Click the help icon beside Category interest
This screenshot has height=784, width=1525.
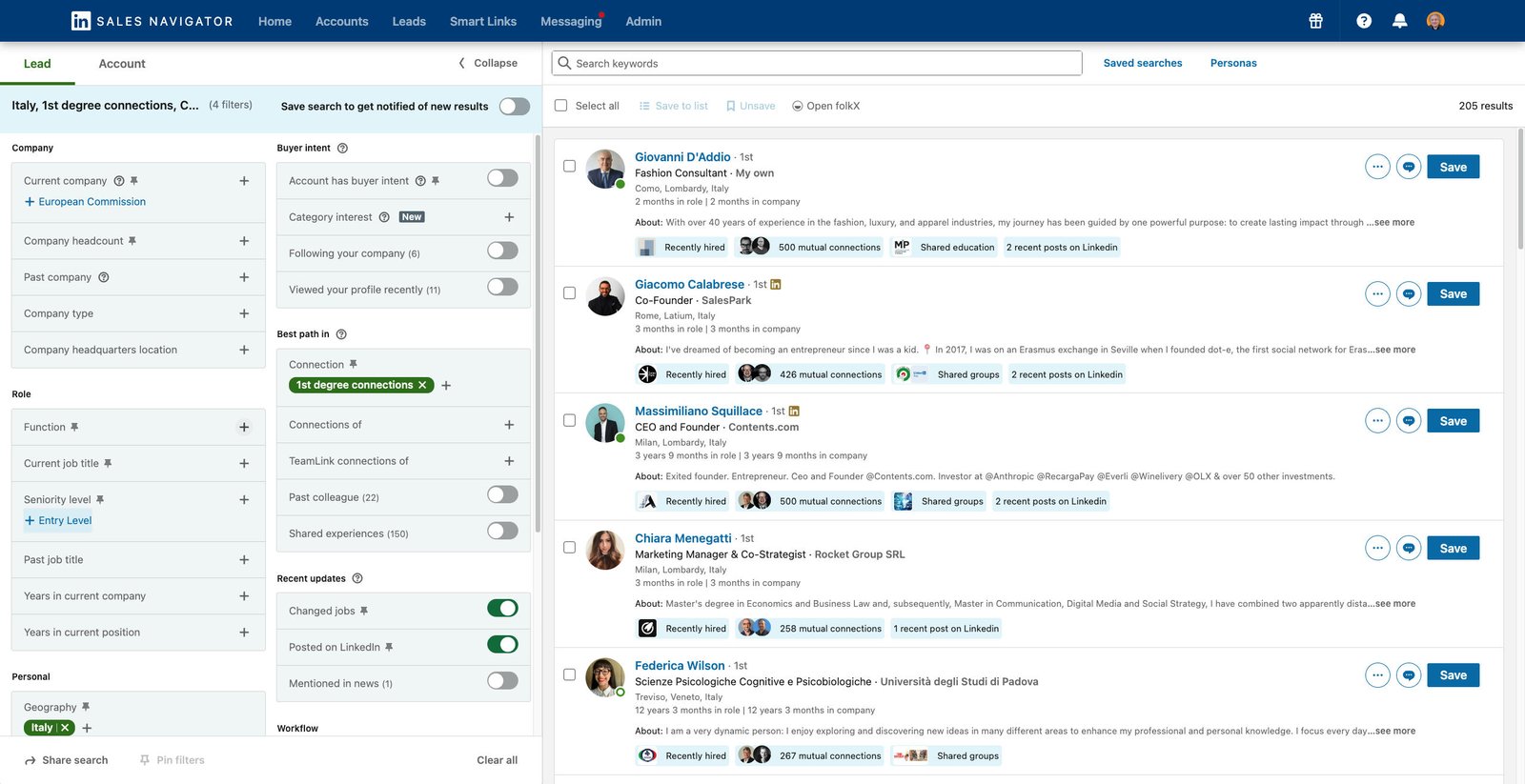(x=384, y=217)
